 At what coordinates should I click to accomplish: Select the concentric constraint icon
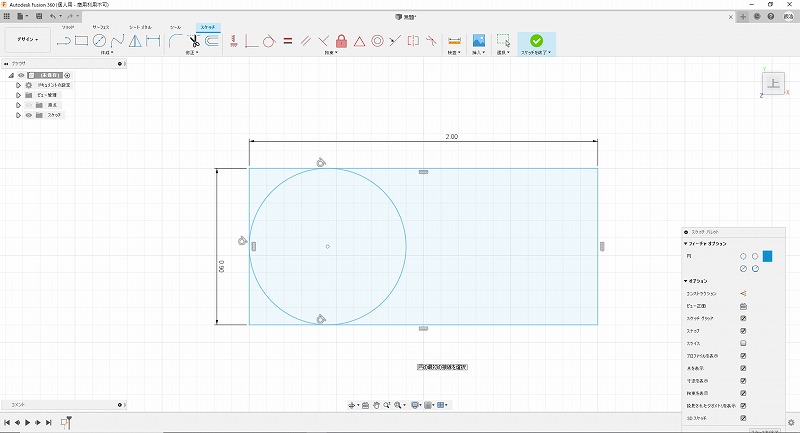tap(377, 41)
